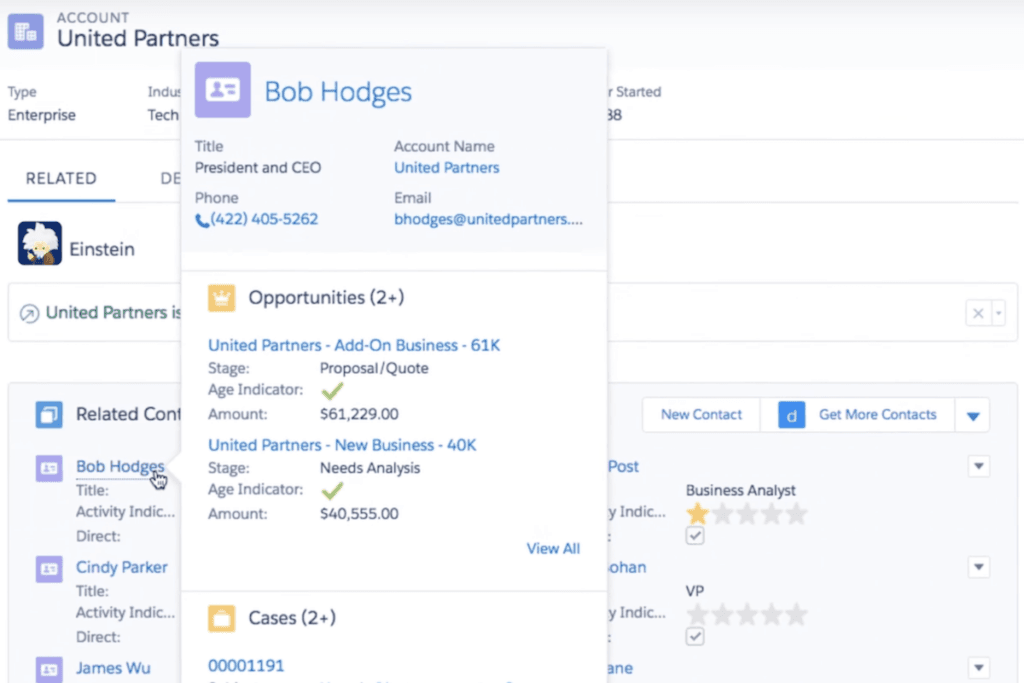Click the Business Analyst title text
This screenshot has width=1024, height=683.
[741, 490]
